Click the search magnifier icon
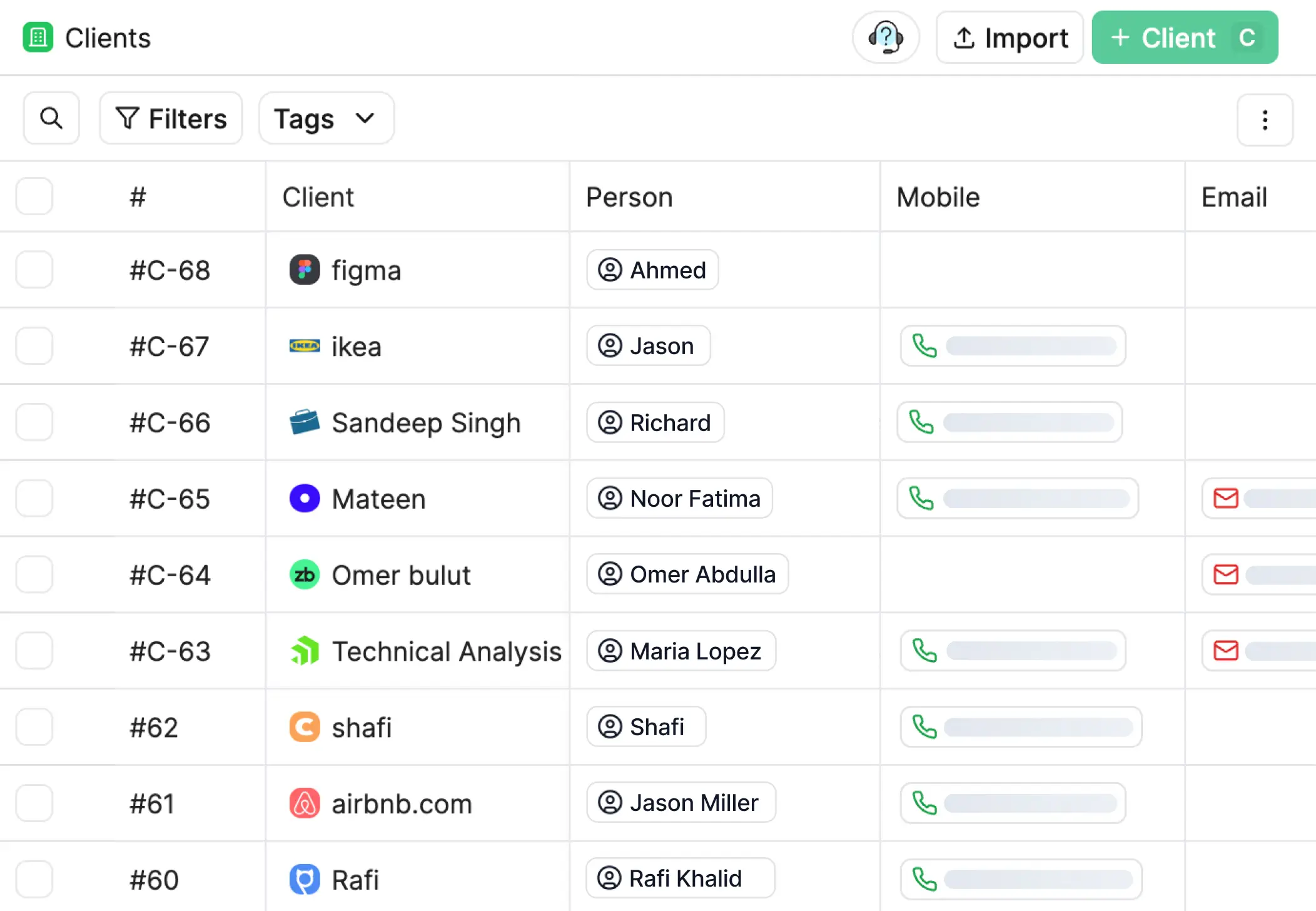The height and width of the screenshot is (911, 1316). (51, 118)
